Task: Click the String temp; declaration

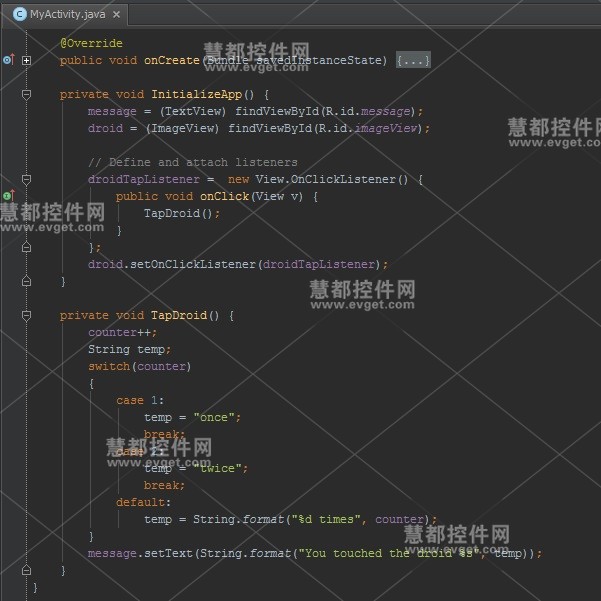Action: coord(130,349)
